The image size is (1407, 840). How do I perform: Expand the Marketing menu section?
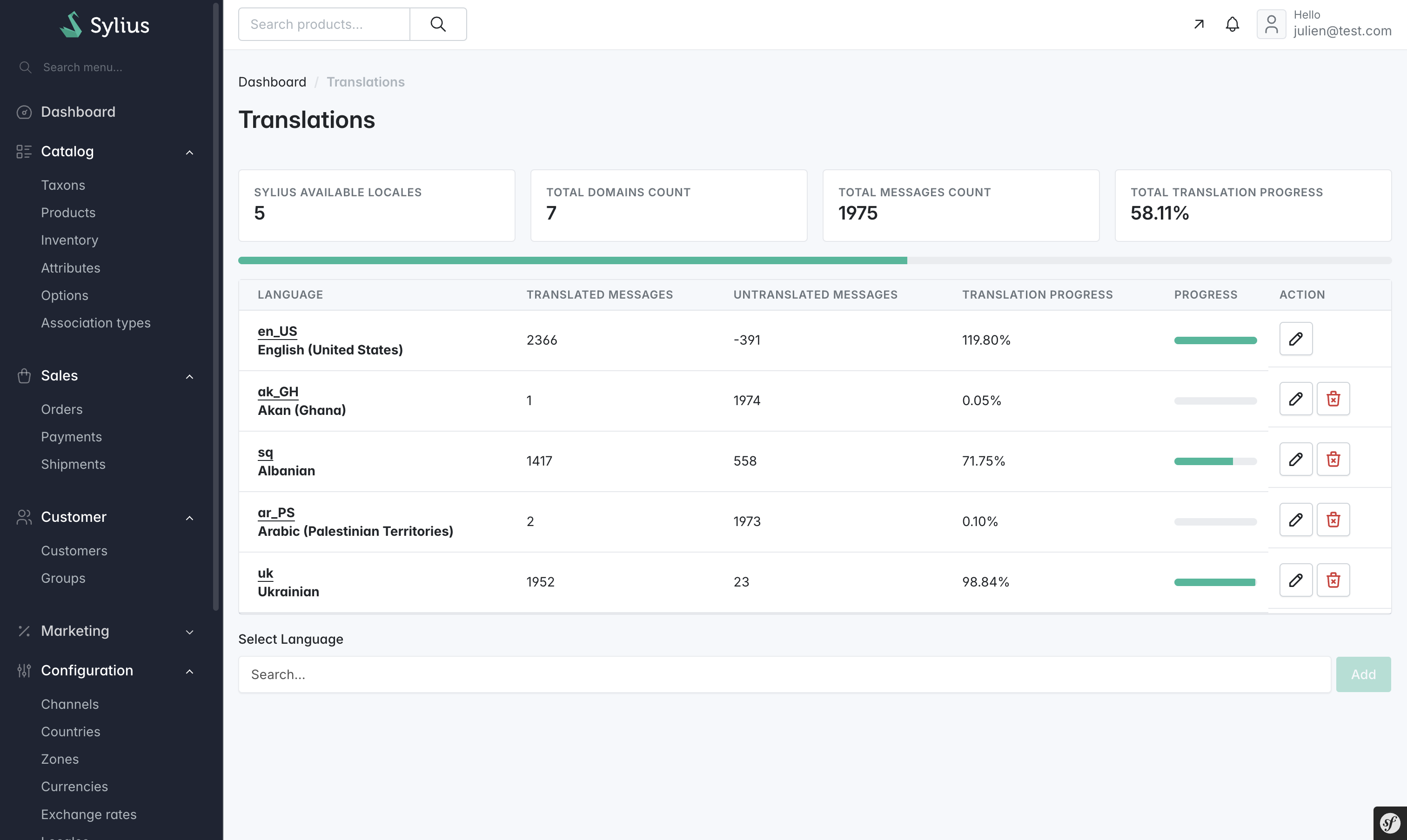tap(190, 632)
